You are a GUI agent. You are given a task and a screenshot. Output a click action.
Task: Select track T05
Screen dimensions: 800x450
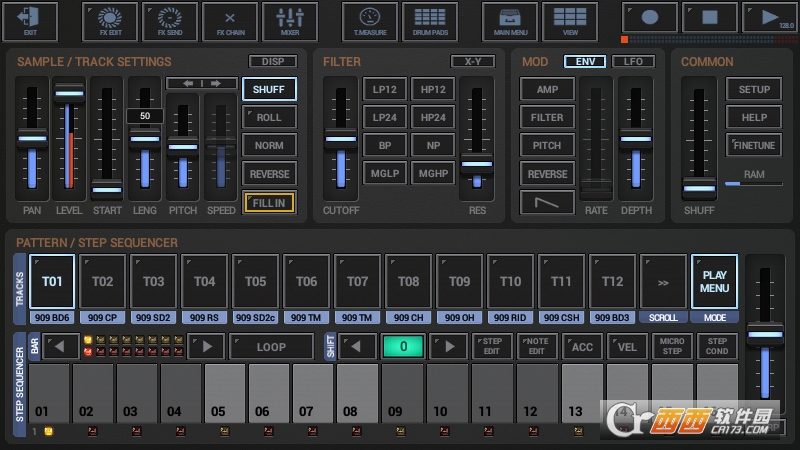[x=256, y=281]
